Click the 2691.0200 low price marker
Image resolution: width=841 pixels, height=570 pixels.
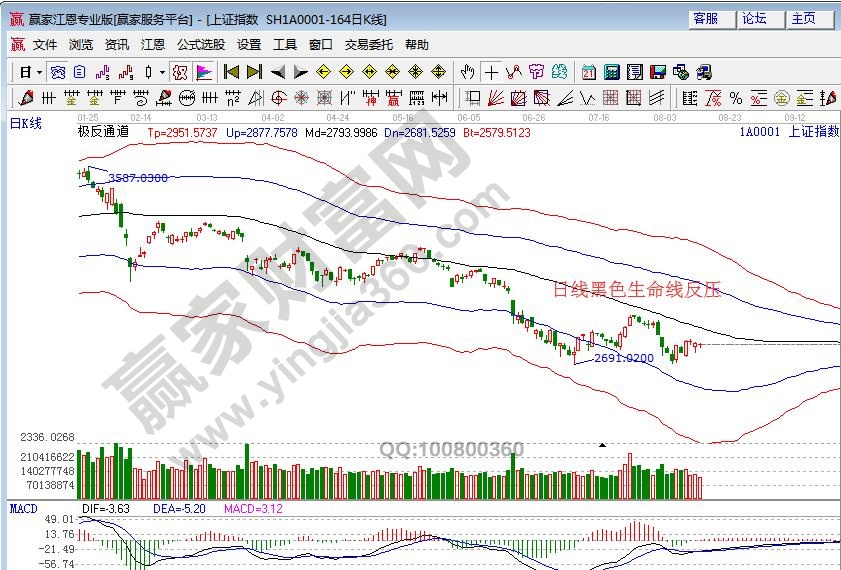[623, 358]
